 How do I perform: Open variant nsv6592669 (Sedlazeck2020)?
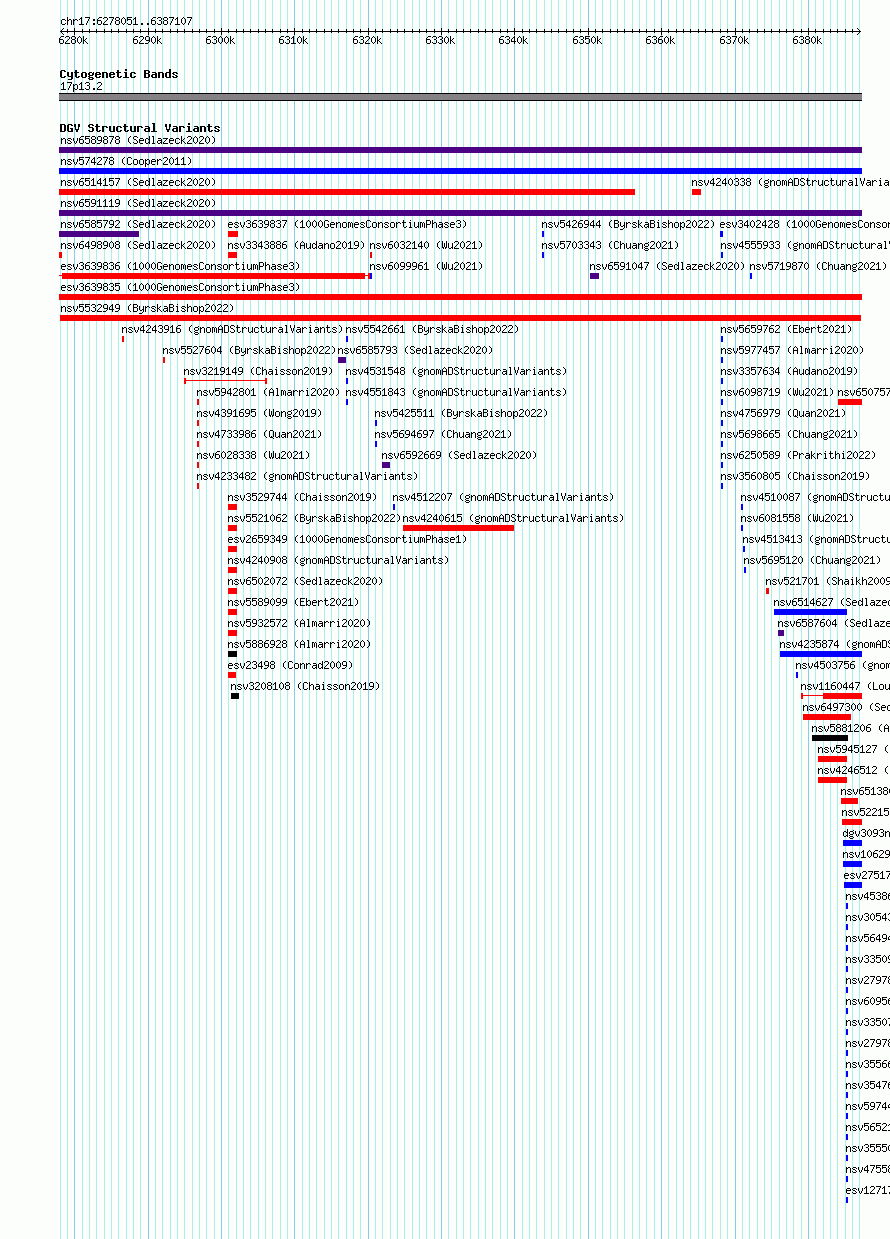(x=459, y=455)
